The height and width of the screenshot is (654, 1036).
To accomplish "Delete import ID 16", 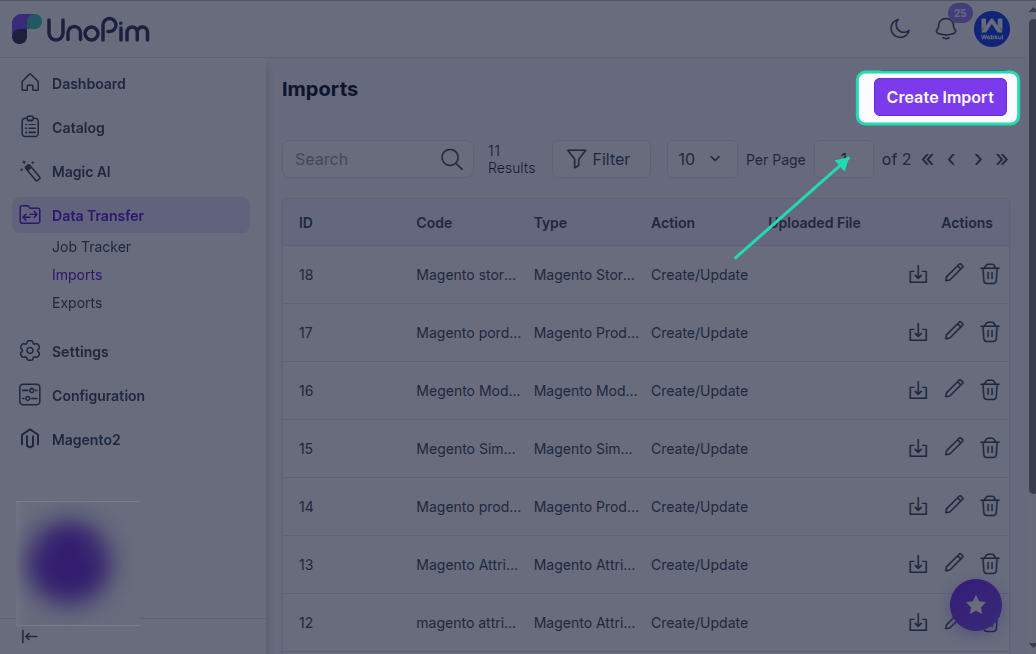I will pyautogui.click(x=989, y=390).
